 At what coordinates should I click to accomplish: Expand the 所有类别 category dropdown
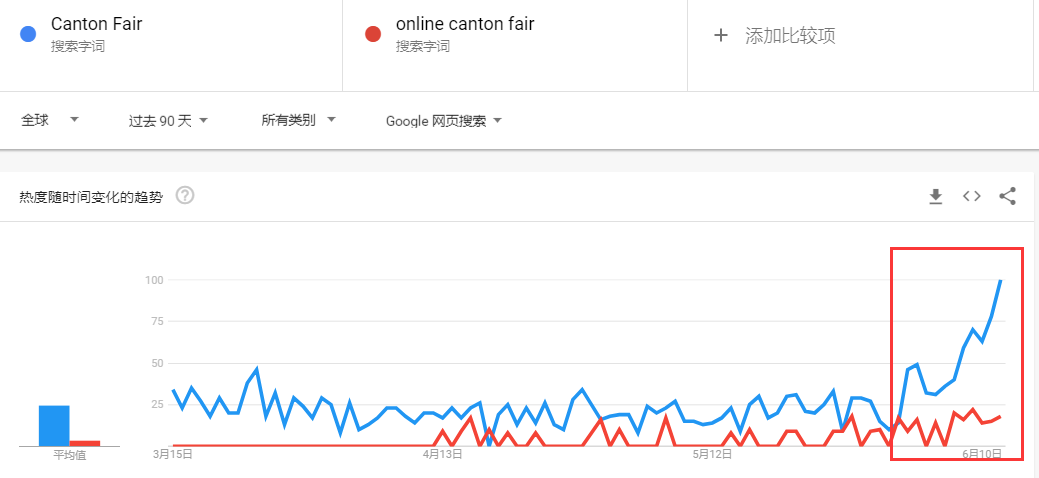(298, 120)
